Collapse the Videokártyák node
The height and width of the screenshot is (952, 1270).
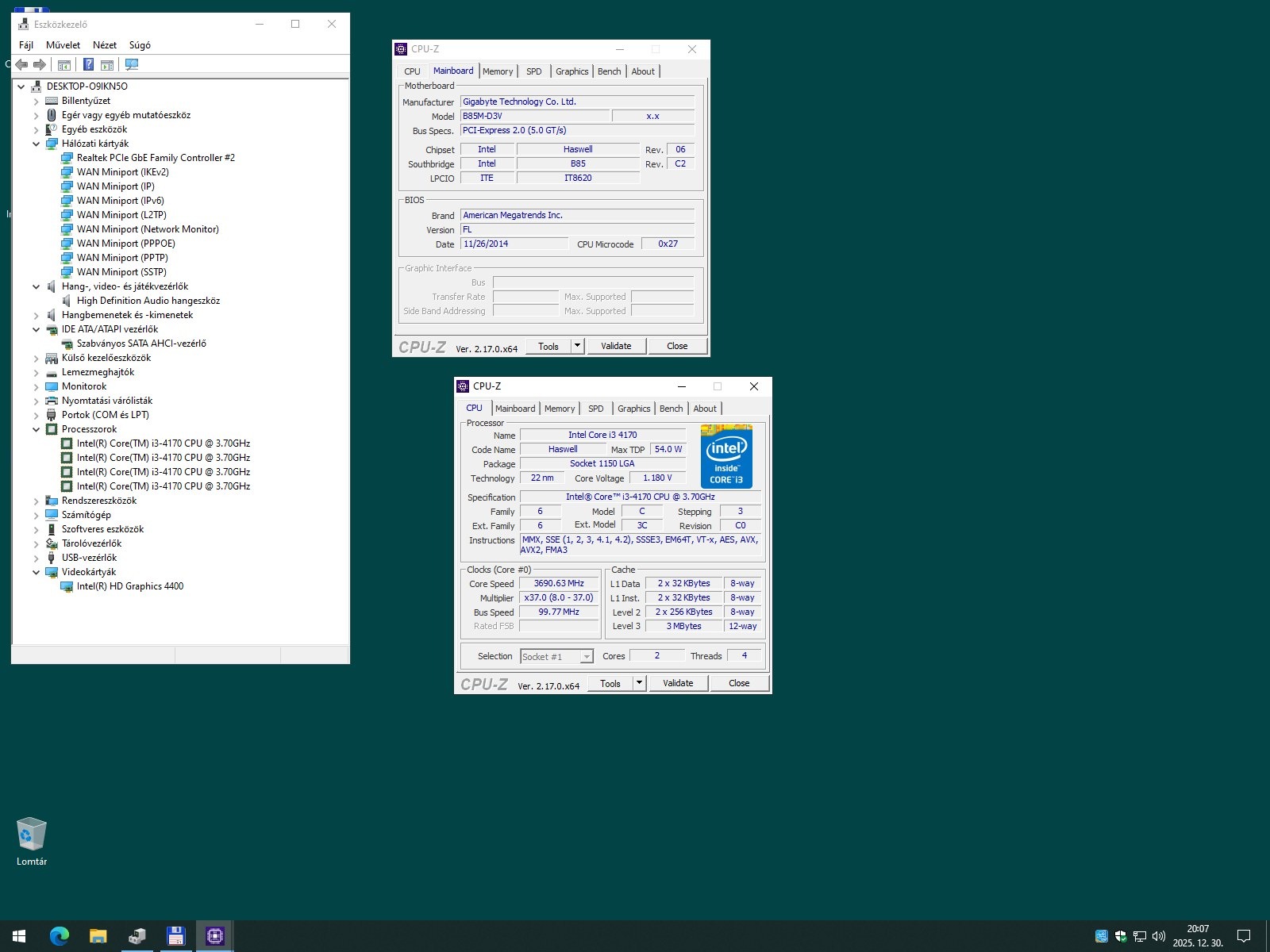(x=36, y=572)
